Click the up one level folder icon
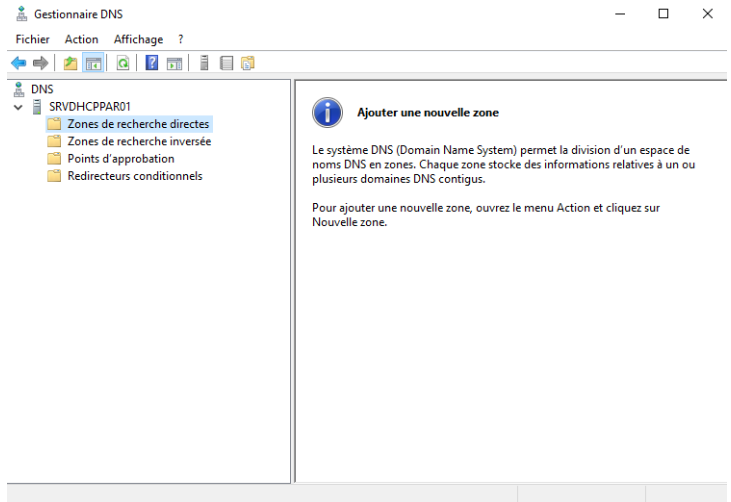The image size is (731, 502). click(x=70, y=63)
